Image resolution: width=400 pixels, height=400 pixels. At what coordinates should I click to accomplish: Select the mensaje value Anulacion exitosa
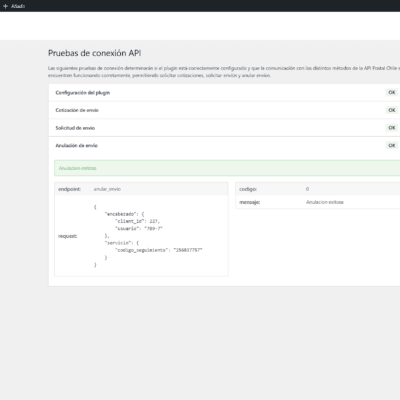coord(325,202)
